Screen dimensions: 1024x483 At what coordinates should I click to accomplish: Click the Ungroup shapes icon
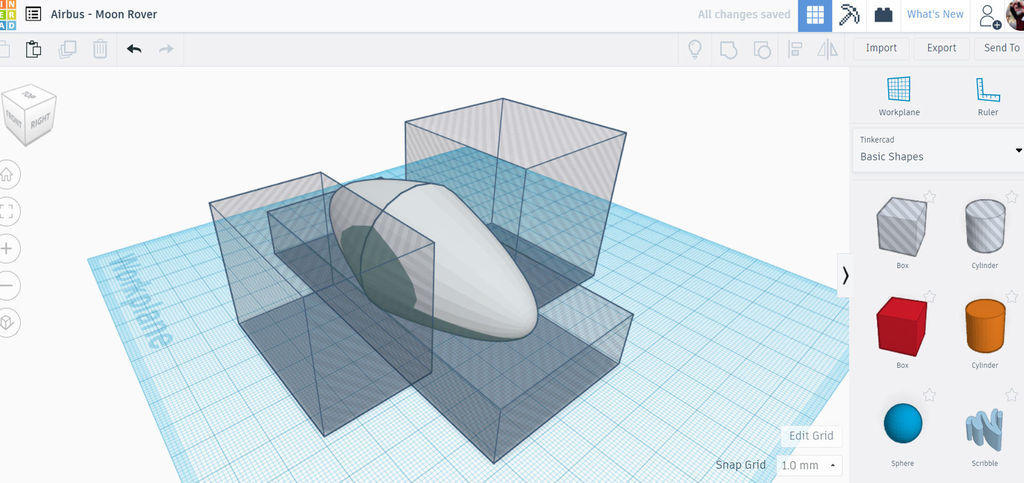pyautogui.click(x=761, y=49)
